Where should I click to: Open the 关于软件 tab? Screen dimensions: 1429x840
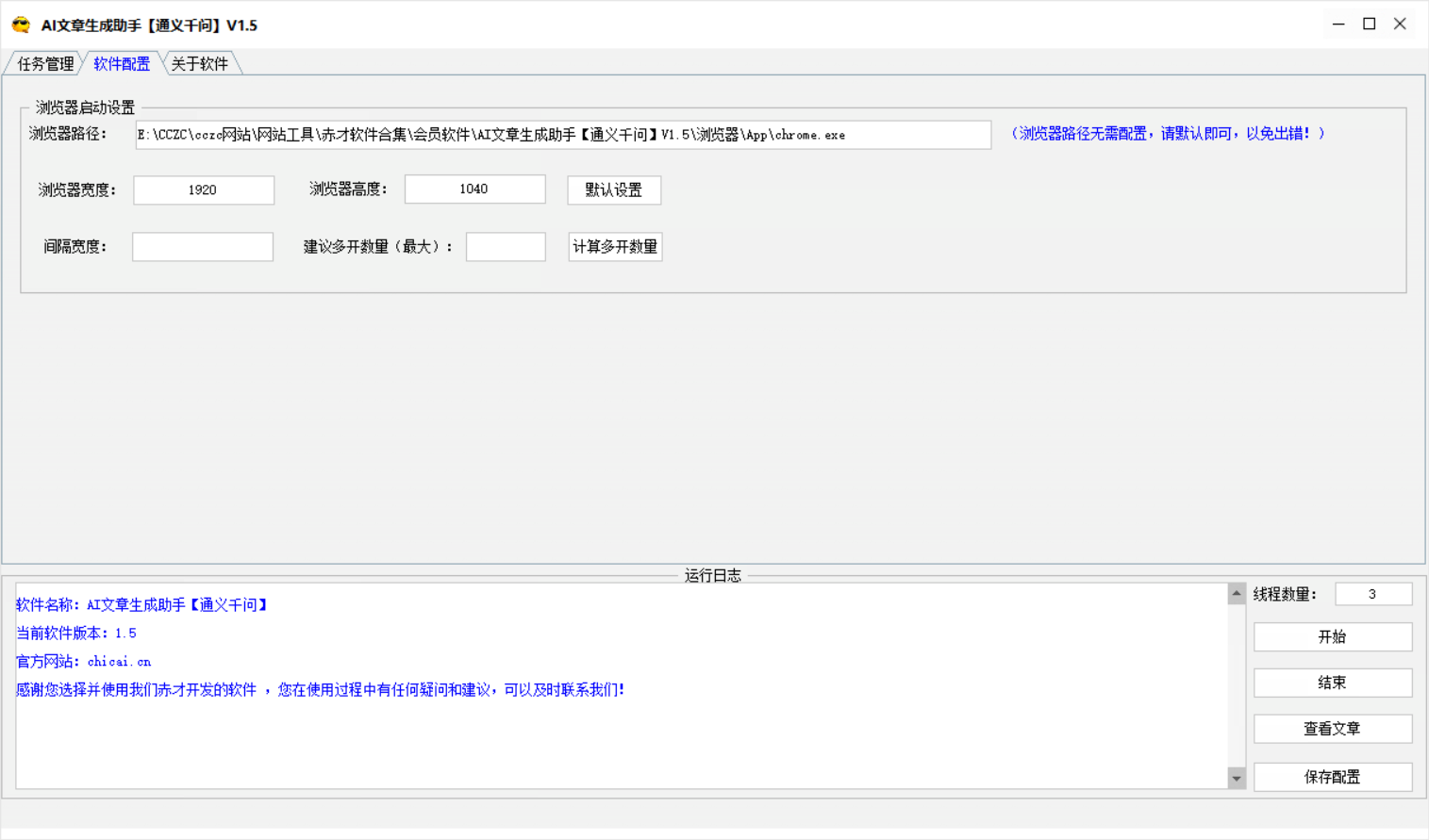click(x=200, y=63)
